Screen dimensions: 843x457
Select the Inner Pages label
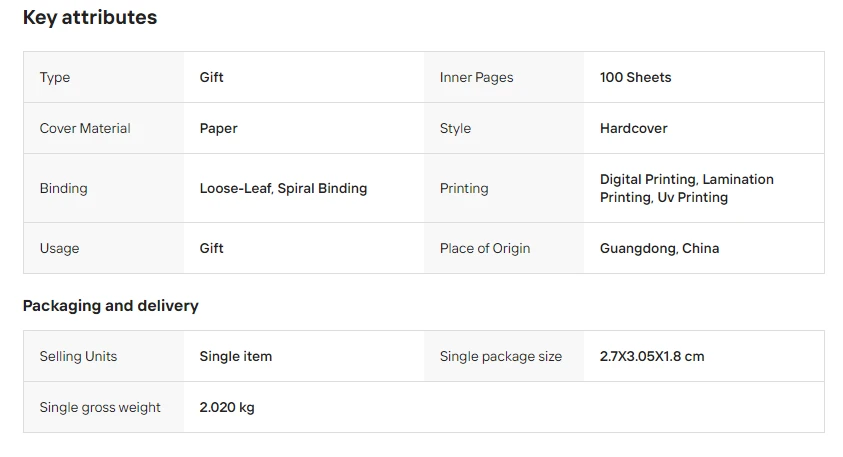coord(476,77)
